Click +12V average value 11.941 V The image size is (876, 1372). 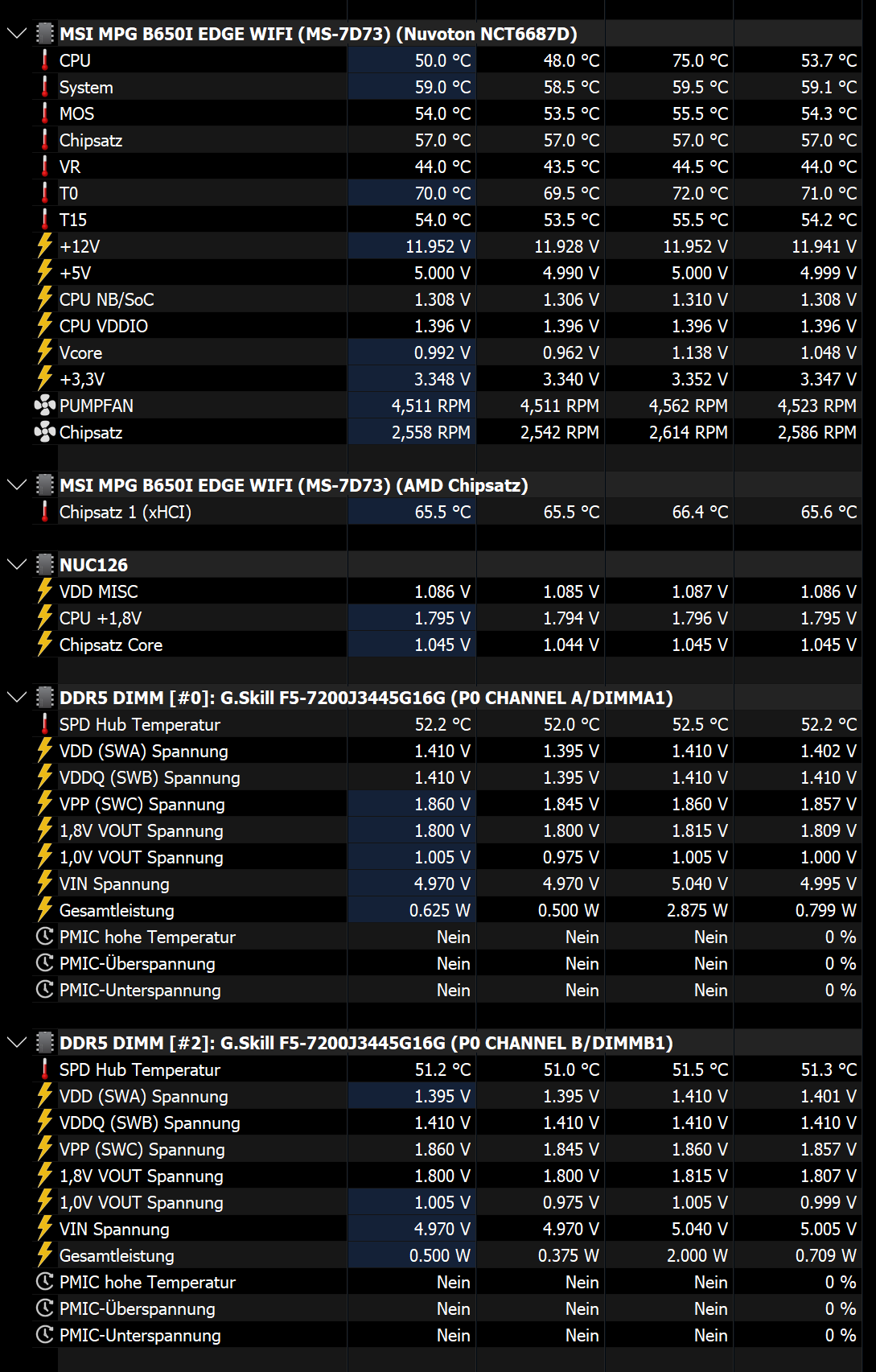pos(825,246)
